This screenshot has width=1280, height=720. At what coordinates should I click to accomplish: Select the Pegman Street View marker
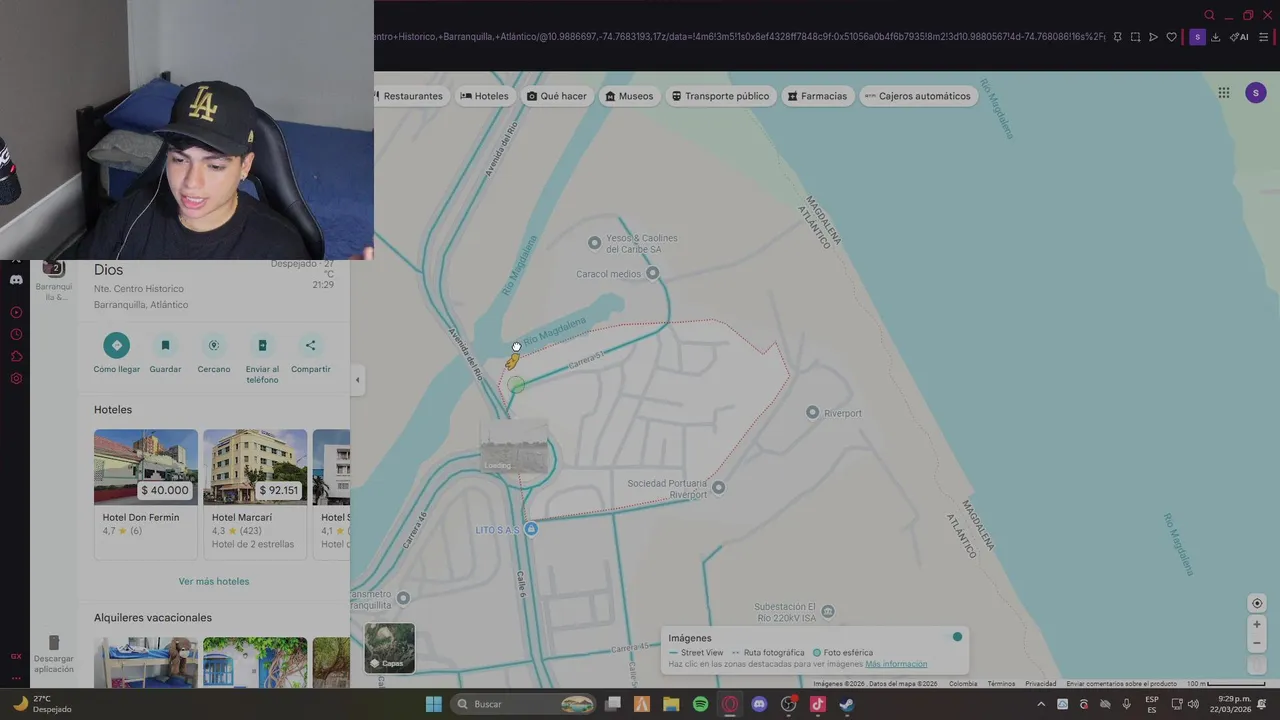pyautogui.click(x=512, y=361)
